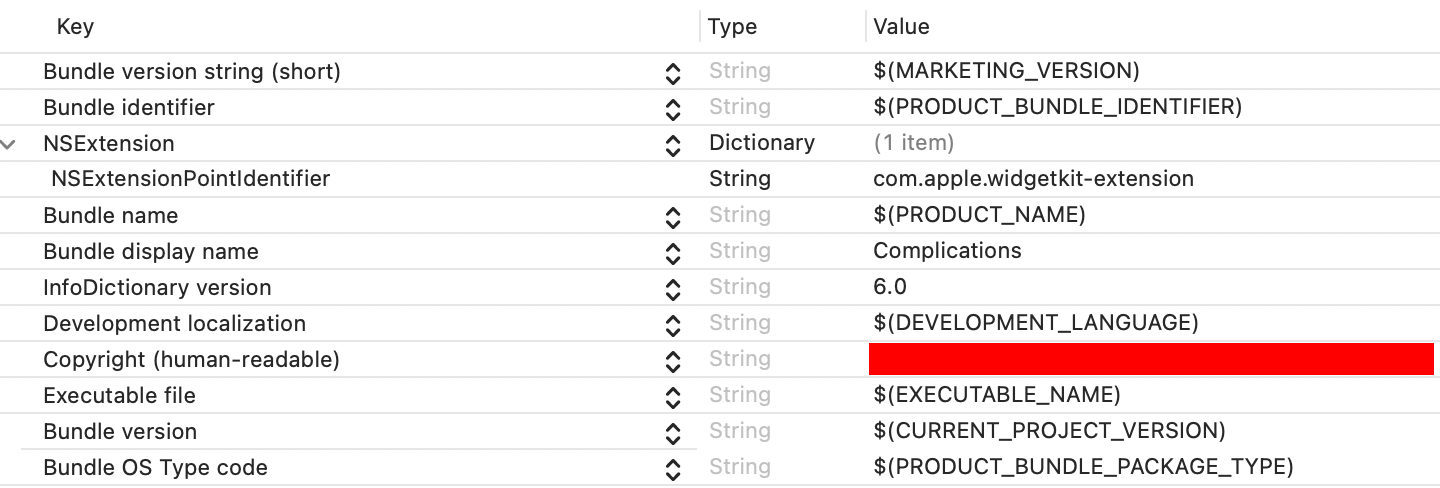Click the Dictionary type of NSExtension

point(762,143)
